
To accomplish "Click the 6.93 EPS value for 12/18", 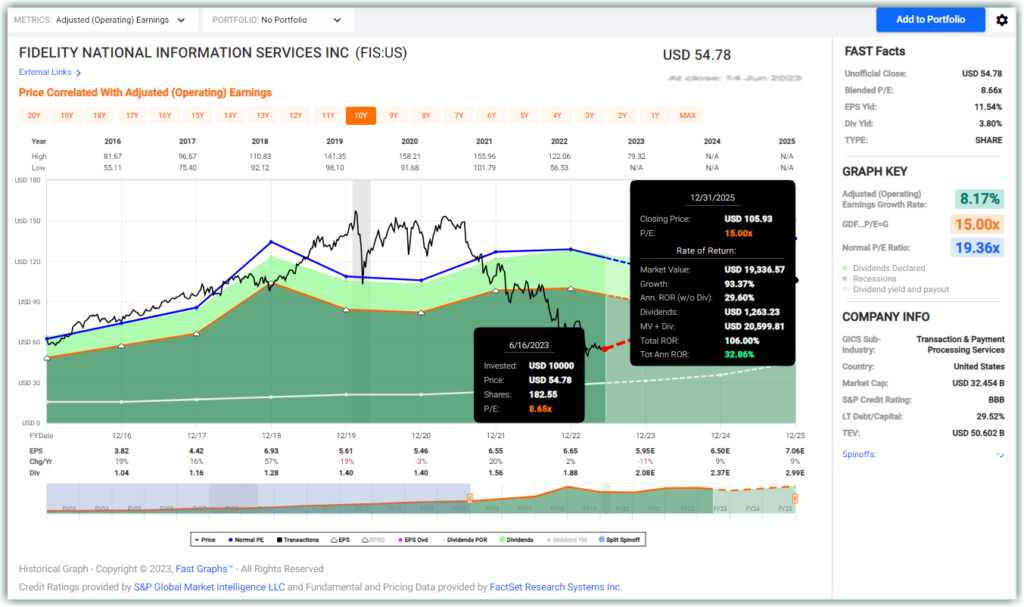I will 271,451.
